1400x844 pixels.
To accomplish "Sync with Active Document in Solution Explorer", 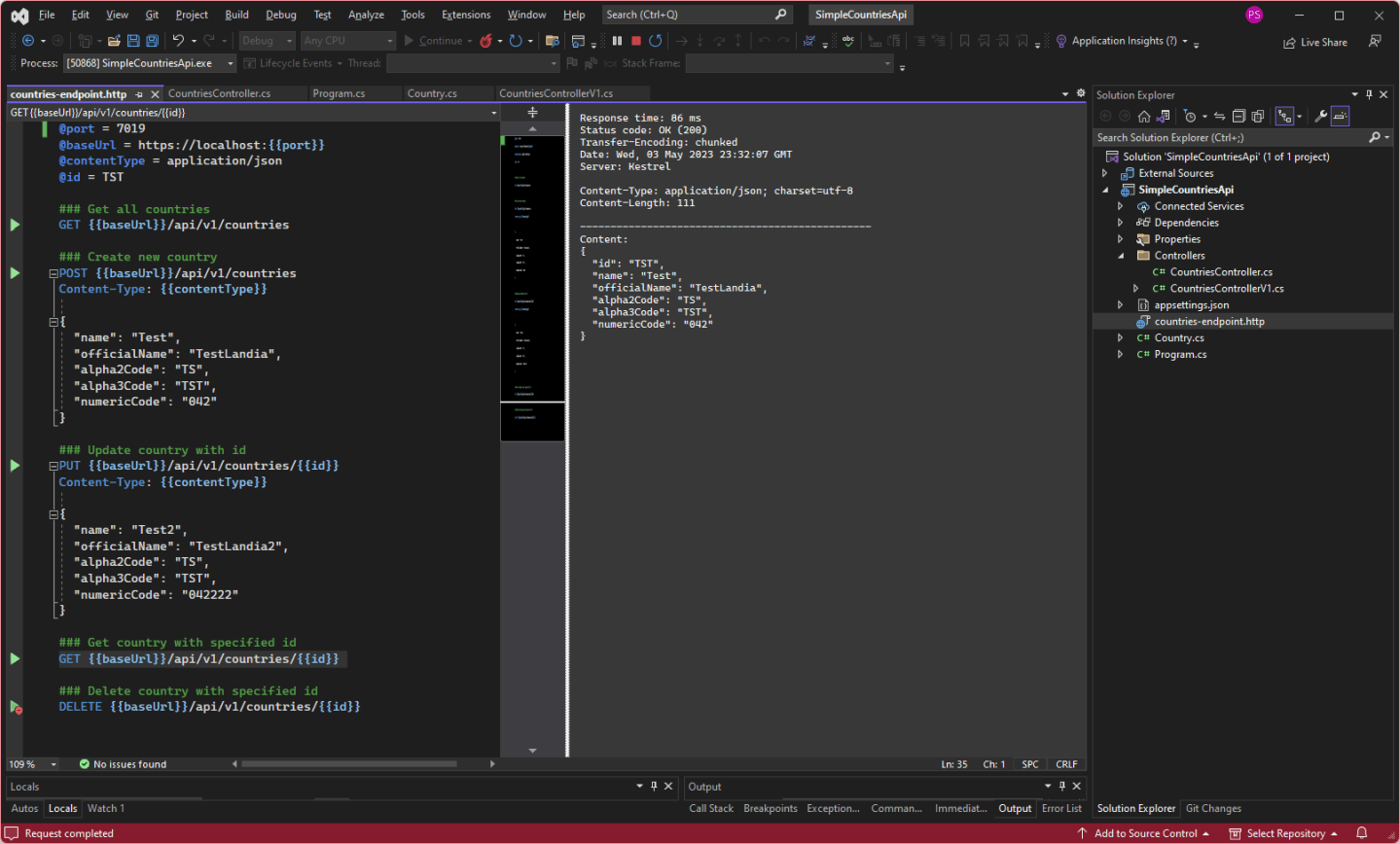I will point(1219,116).
